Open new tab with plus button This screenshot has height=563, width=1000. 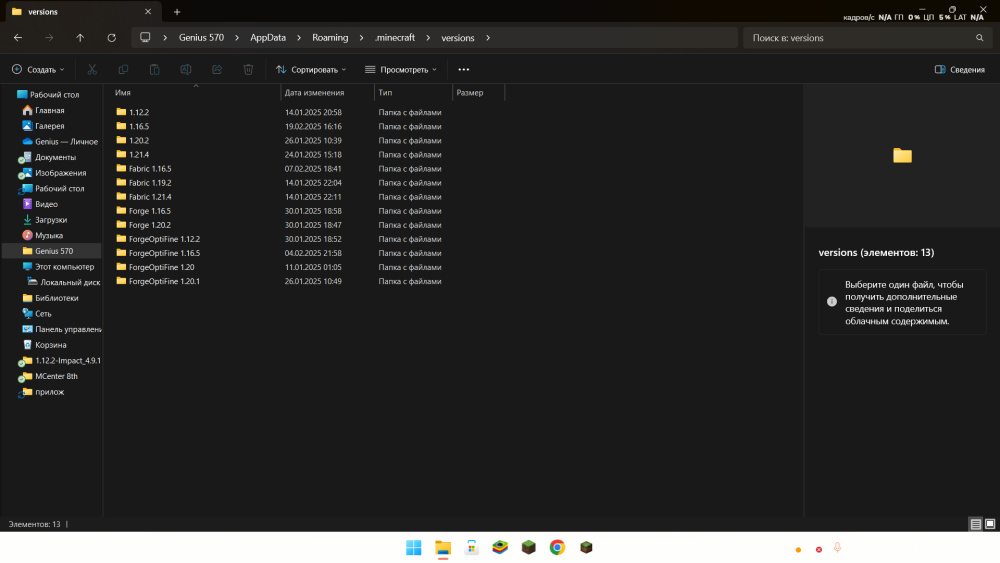pyautogui.click(x=177, y=11)
